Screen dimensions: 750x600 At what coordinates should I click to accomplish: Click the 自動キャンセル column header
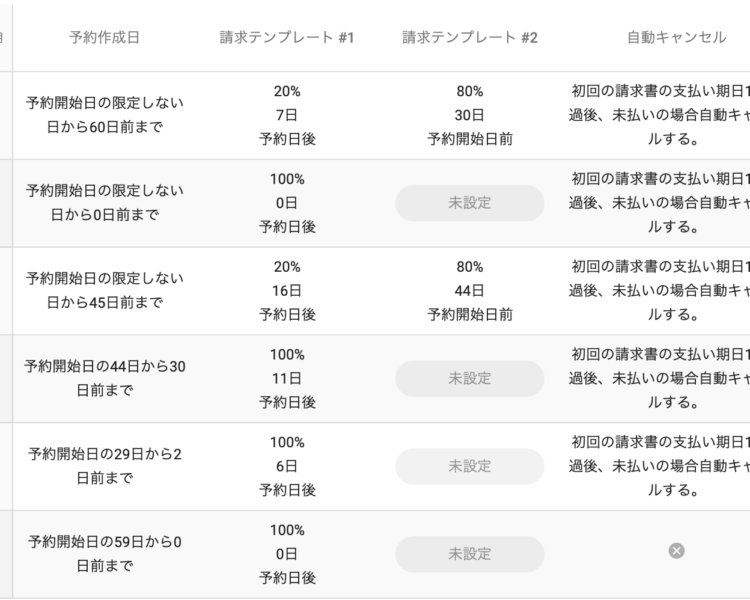click(676, 37)
